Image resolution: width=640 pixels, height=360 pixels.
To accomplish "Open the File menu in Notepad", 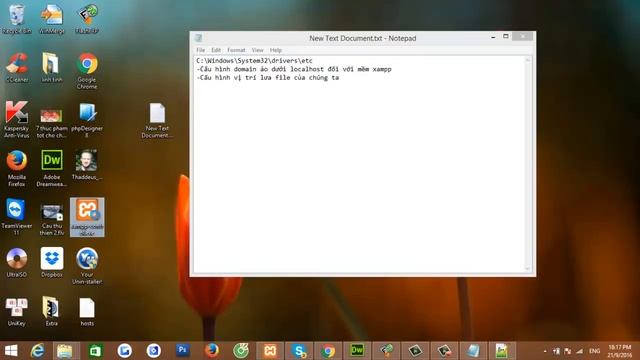I will 200,50.
